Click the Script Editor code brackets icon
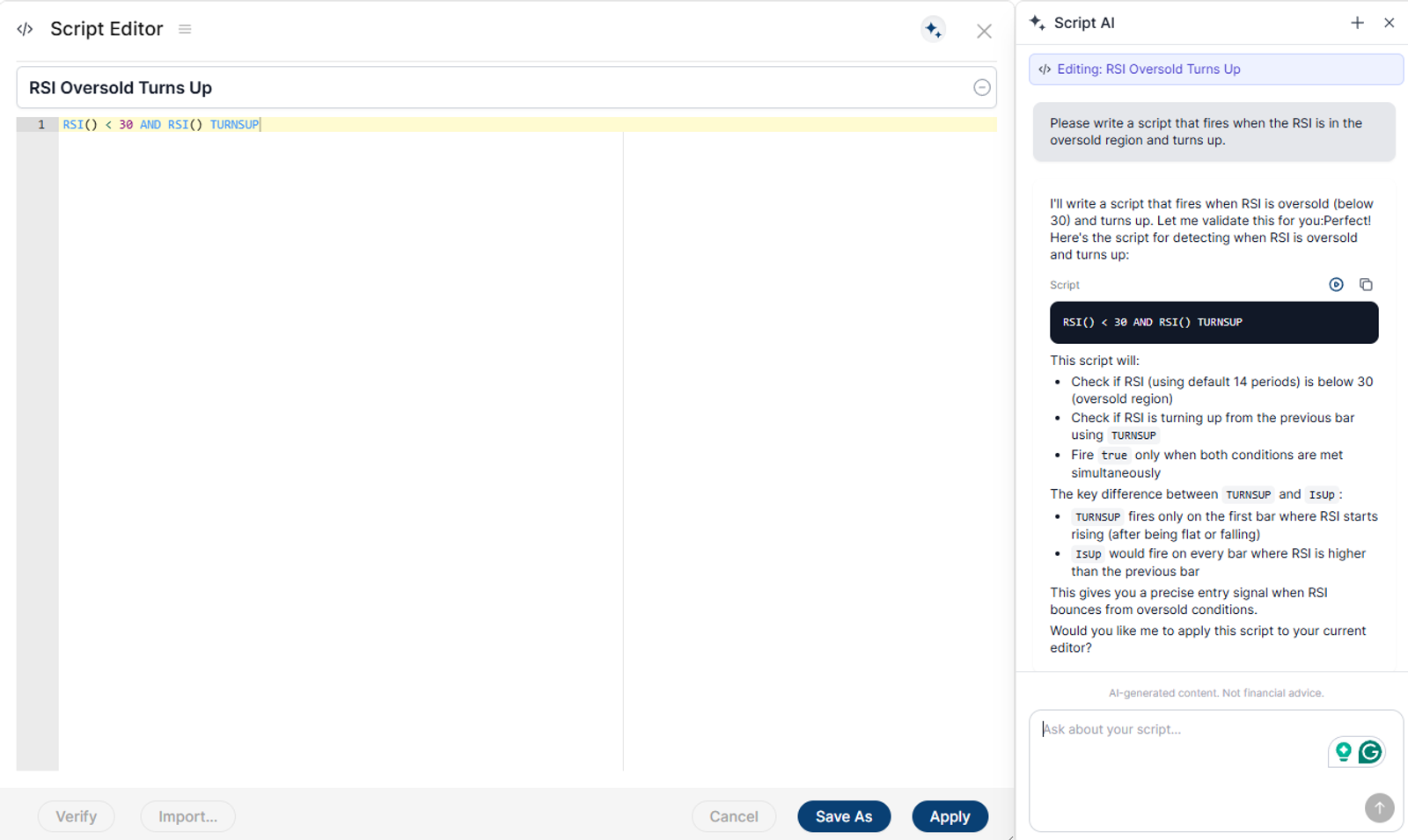The height and width of the screenshot is (840, 1408). (25, 29)
